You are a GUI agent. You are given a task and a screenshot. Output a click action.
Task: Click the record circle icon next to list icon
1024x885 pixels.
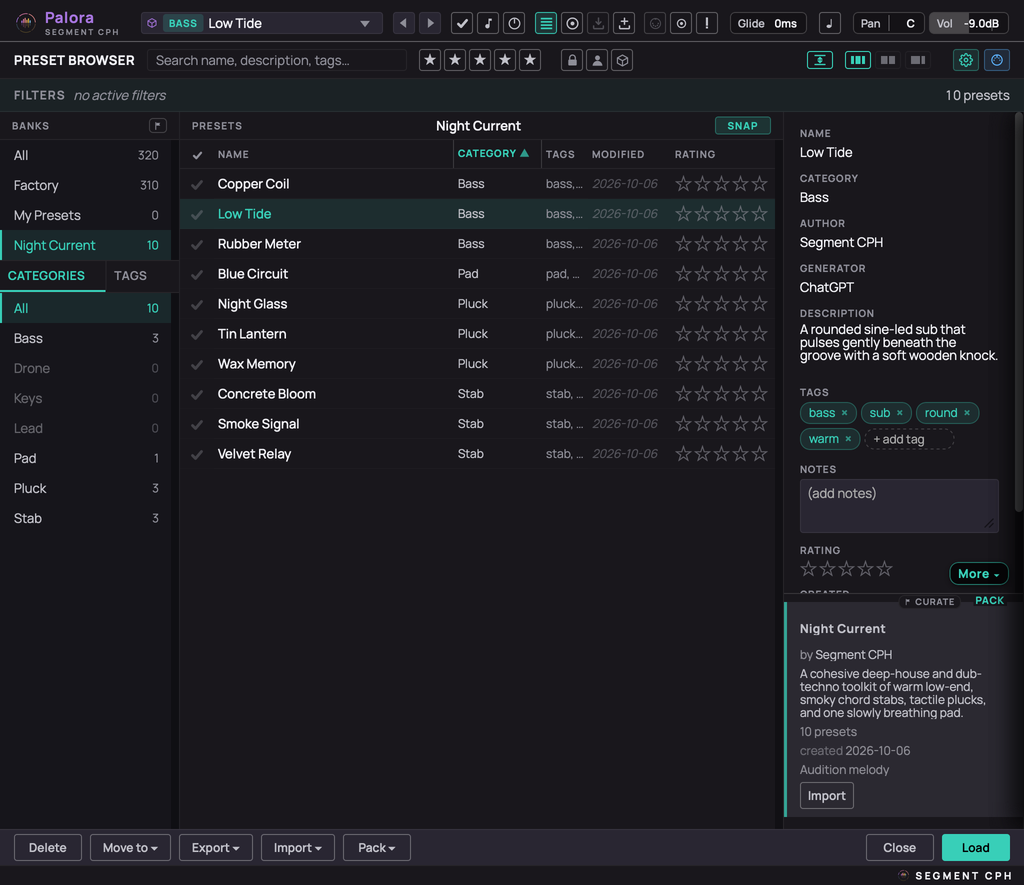[572, 24]
